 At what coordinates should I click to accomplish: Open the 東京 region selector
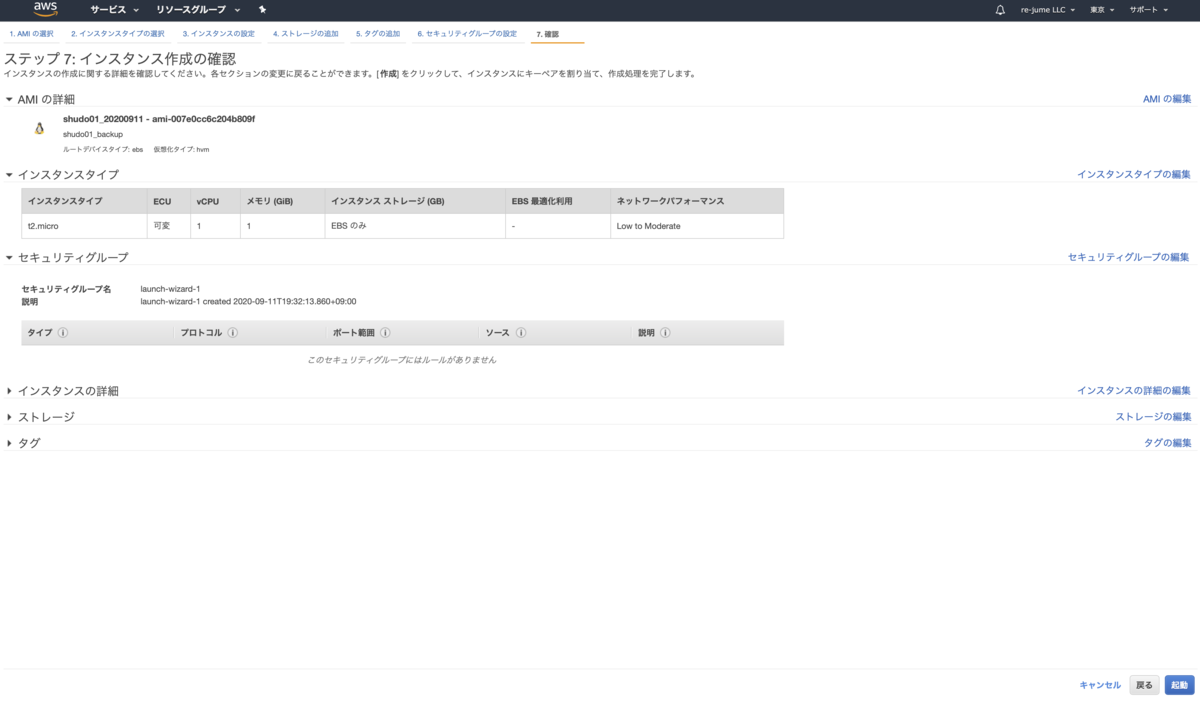1103,10
